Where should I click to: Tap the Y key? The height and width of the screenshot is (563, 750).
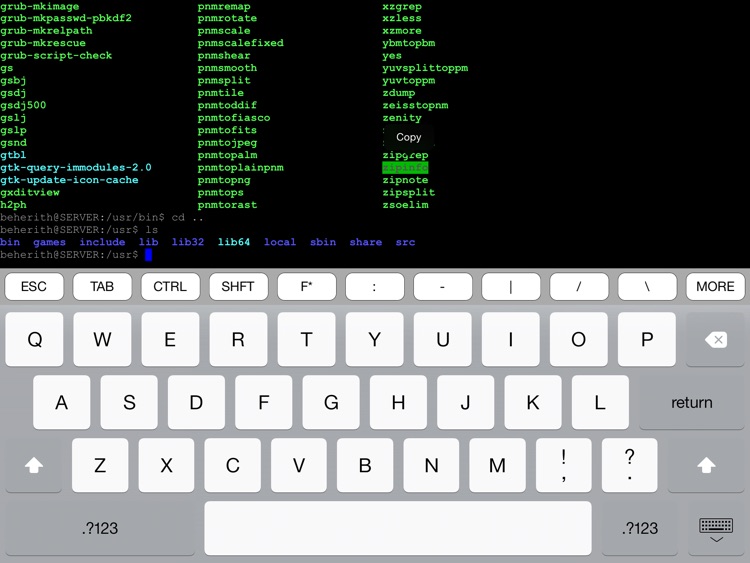pos(375,340)
